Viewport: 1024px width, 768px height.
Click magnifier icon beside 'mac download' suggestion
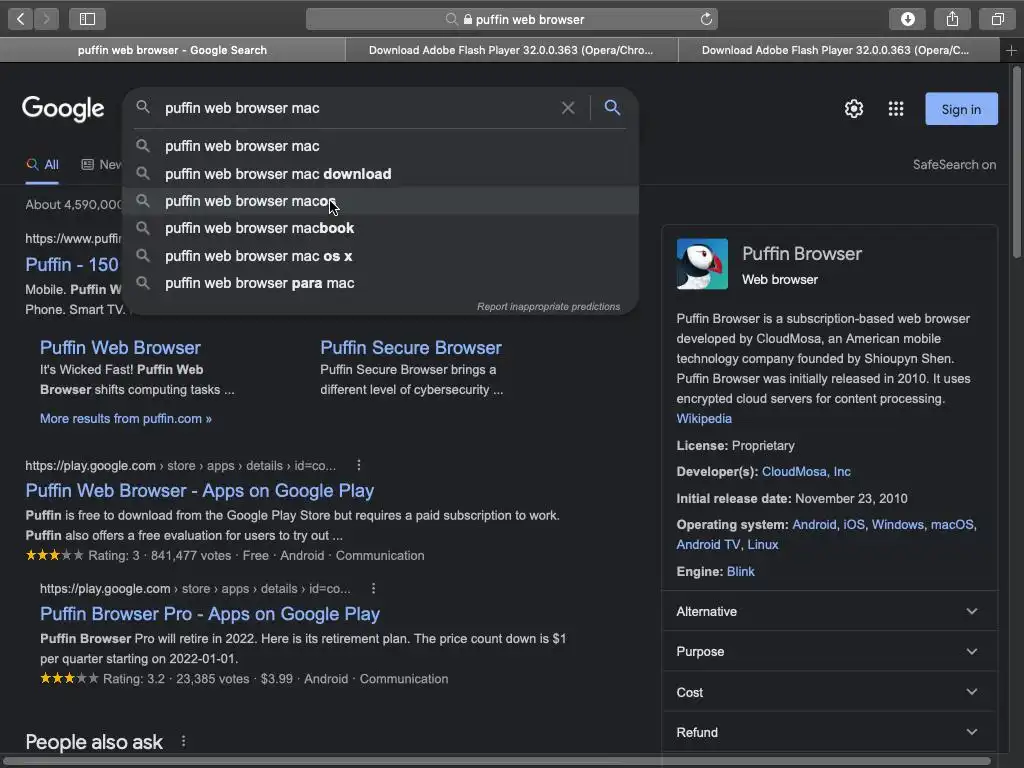pos(142,174)
